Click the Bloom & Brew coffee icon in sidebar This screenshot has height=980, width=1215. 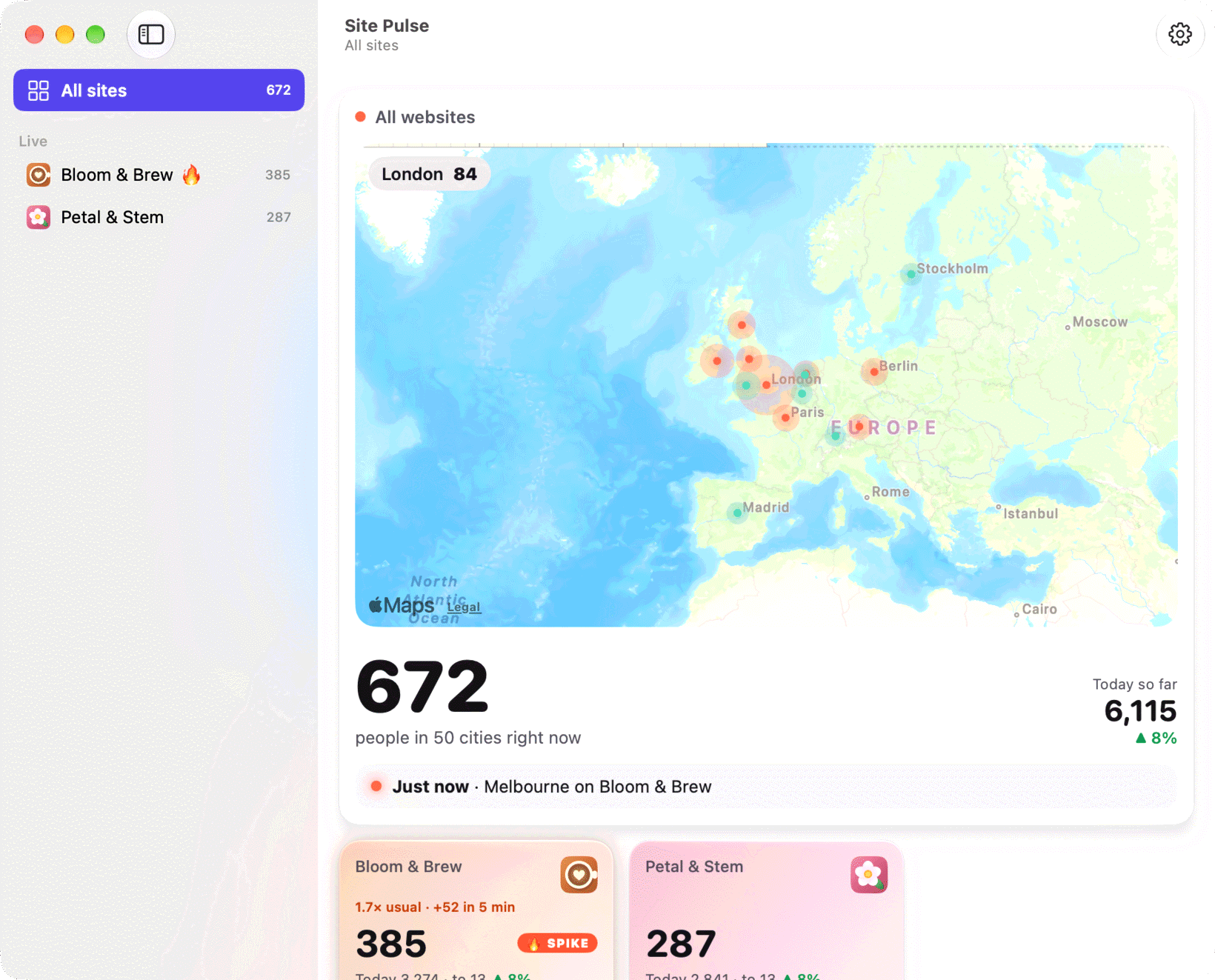[39, 175]
